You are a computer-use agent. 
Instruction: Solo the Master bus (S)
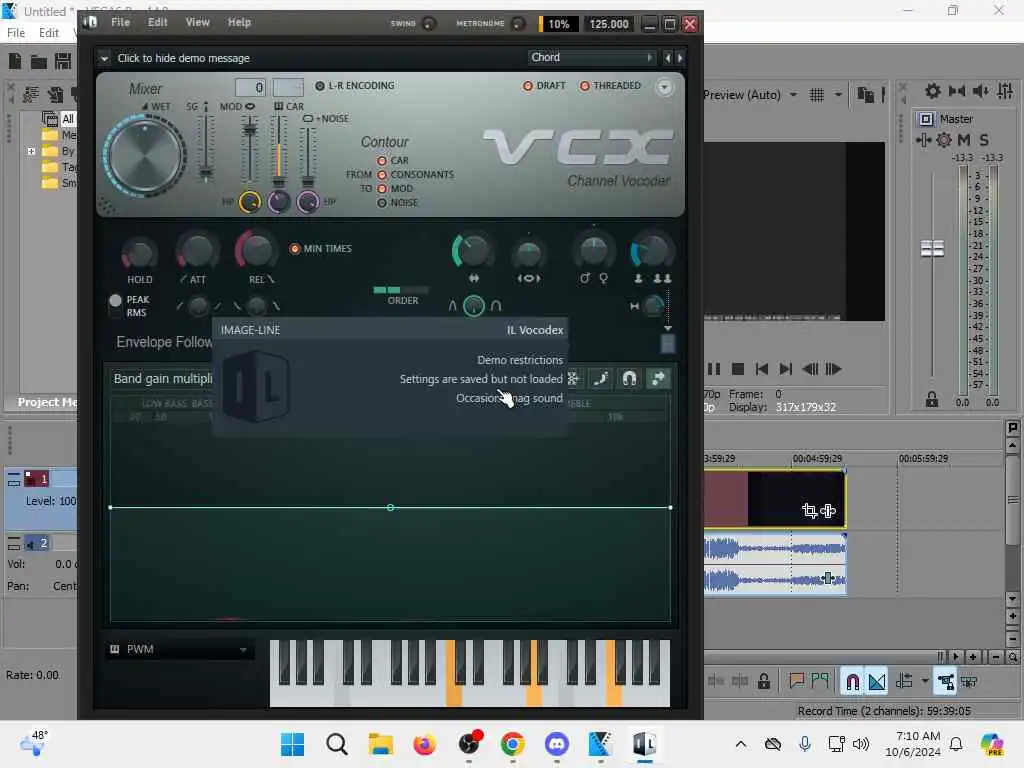[984, 140]
